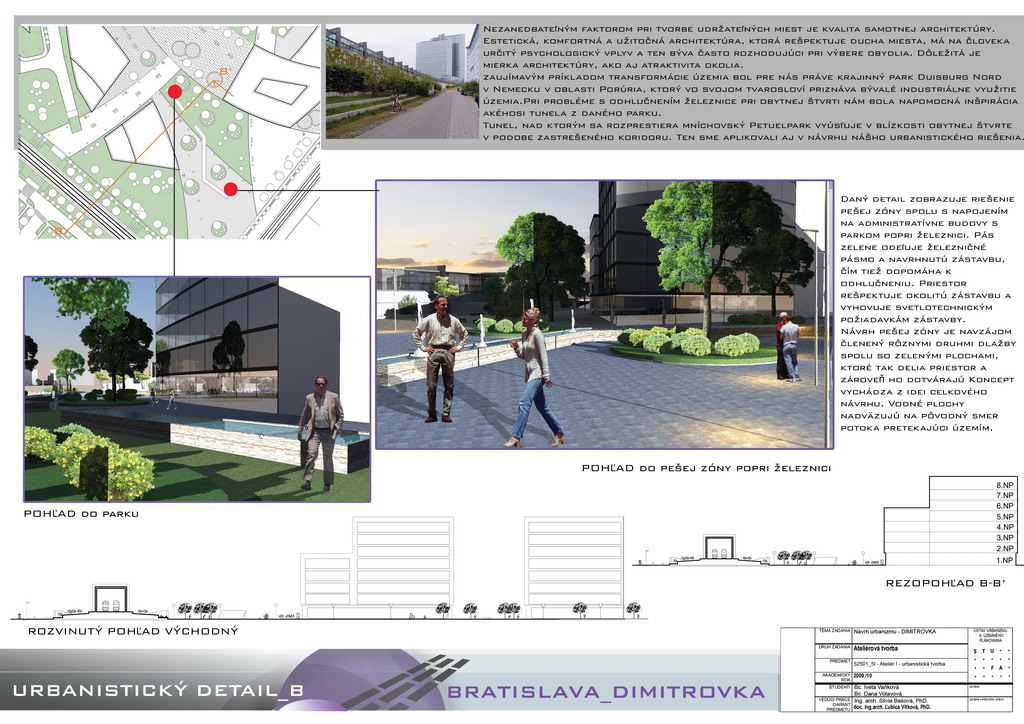Click supervisor 'Ing. arch. Silvia Bašová, PhD.'
Viewport: 1024px width, 724px height.
891,700
